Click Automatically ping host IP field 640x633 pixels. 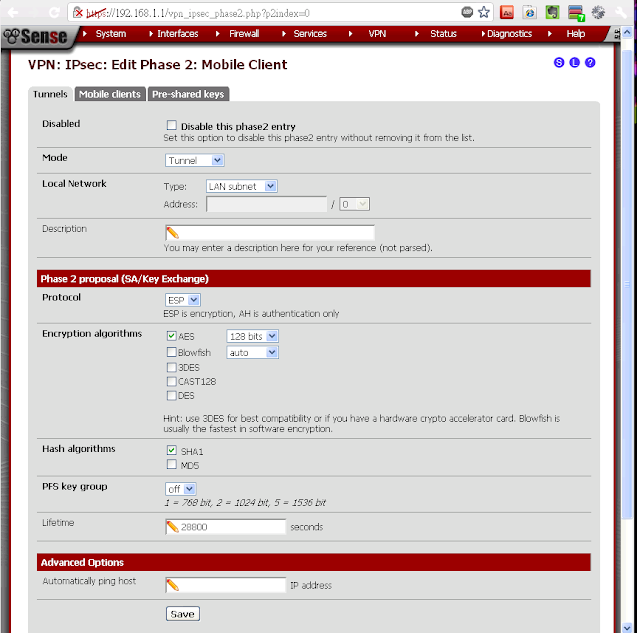coord(226,585)
